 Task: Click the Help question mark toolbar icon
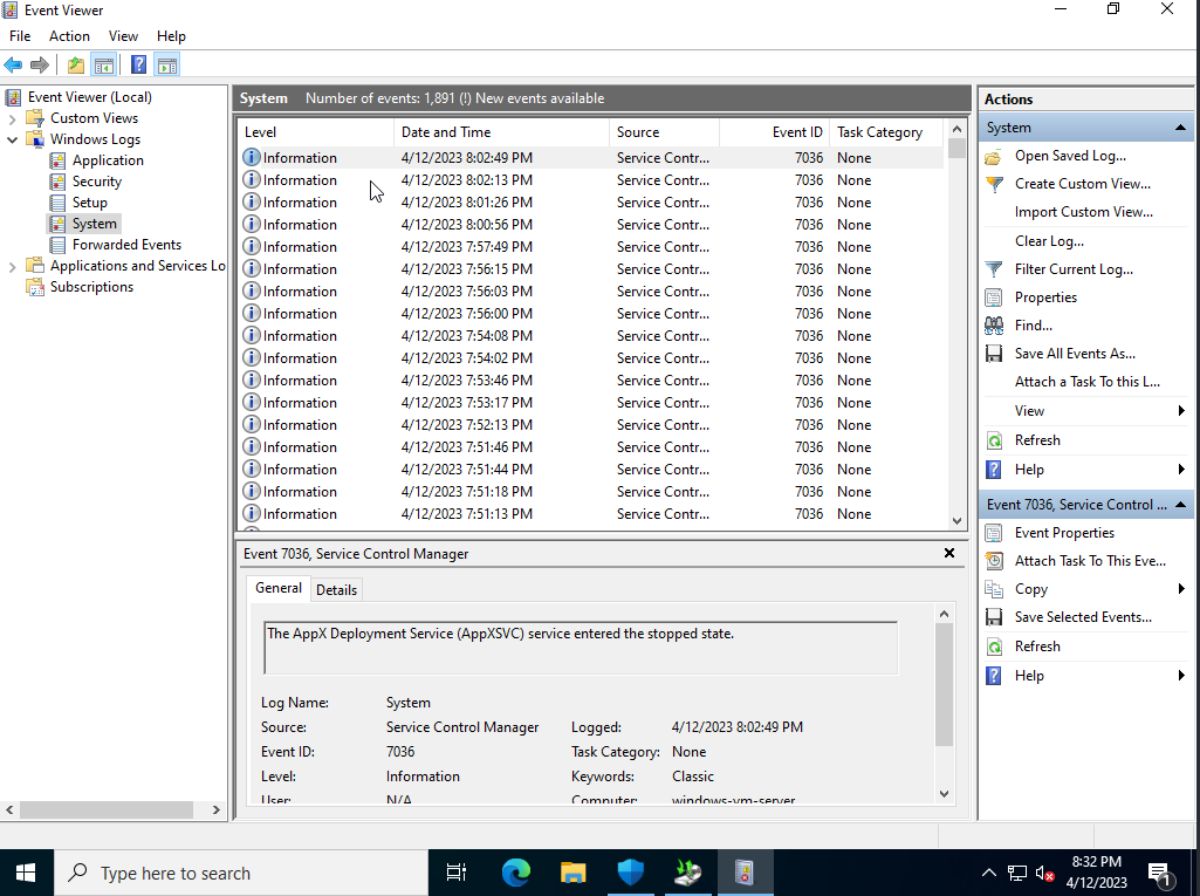pyautogui.click(x=138, y=64)
